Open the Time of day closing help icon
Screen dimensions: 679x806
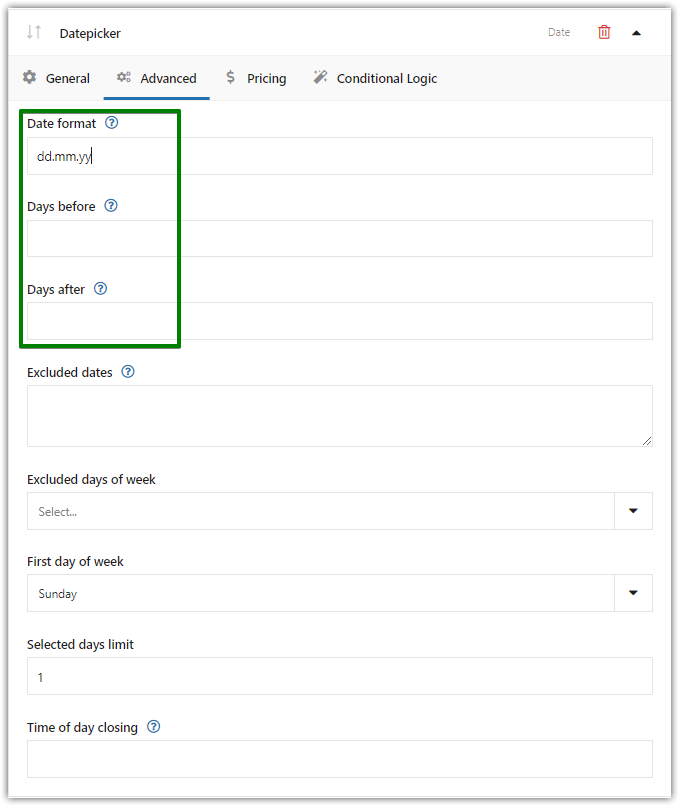click(x=154, y=727)
